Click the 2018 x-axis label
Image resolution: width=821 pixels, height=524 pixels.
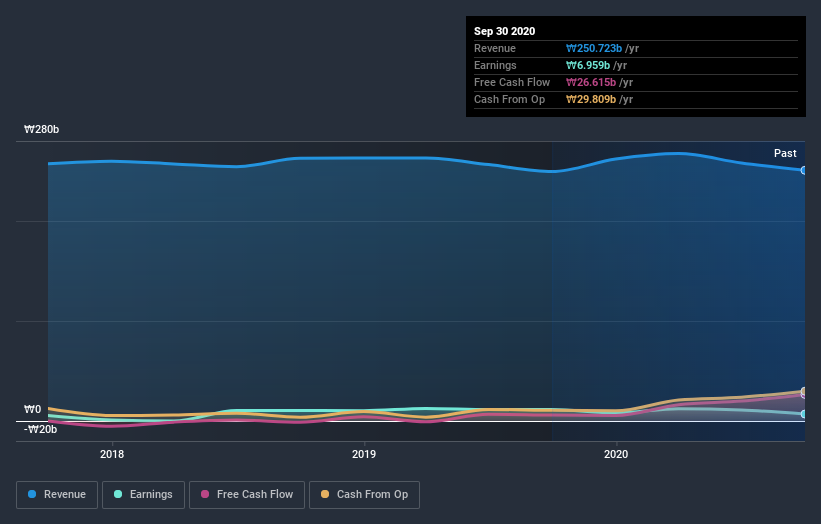[112, 454]
